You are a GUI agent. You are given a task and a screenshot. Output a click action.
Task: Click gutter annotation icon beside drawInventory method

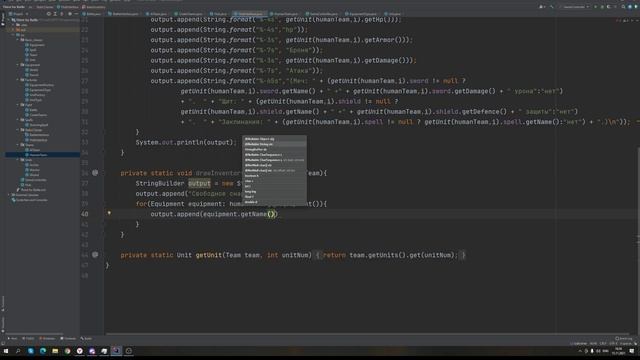pos(95,173)
